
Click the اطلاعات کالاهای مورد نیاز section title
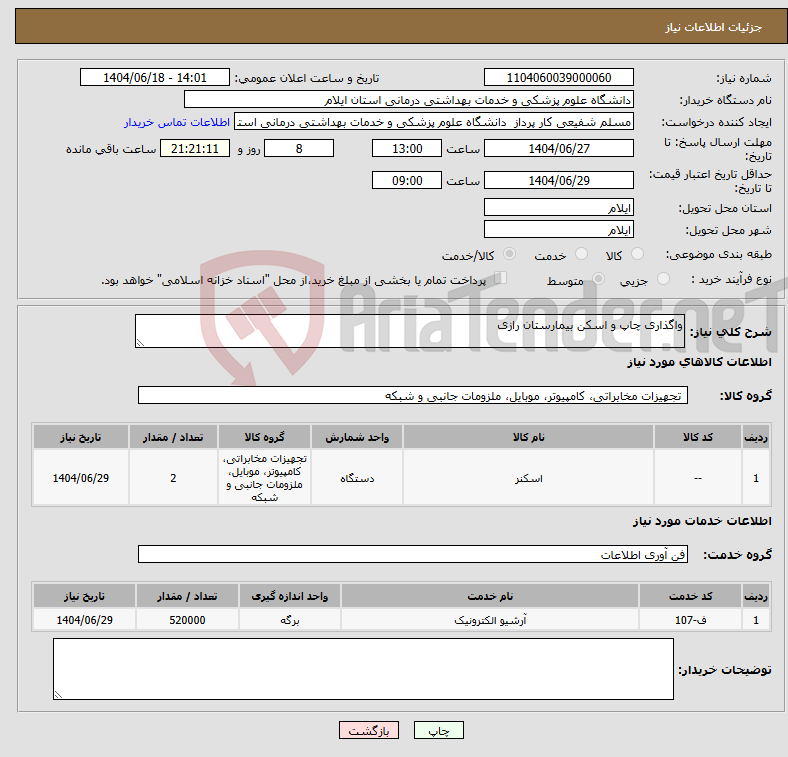(x=699, y=362)
